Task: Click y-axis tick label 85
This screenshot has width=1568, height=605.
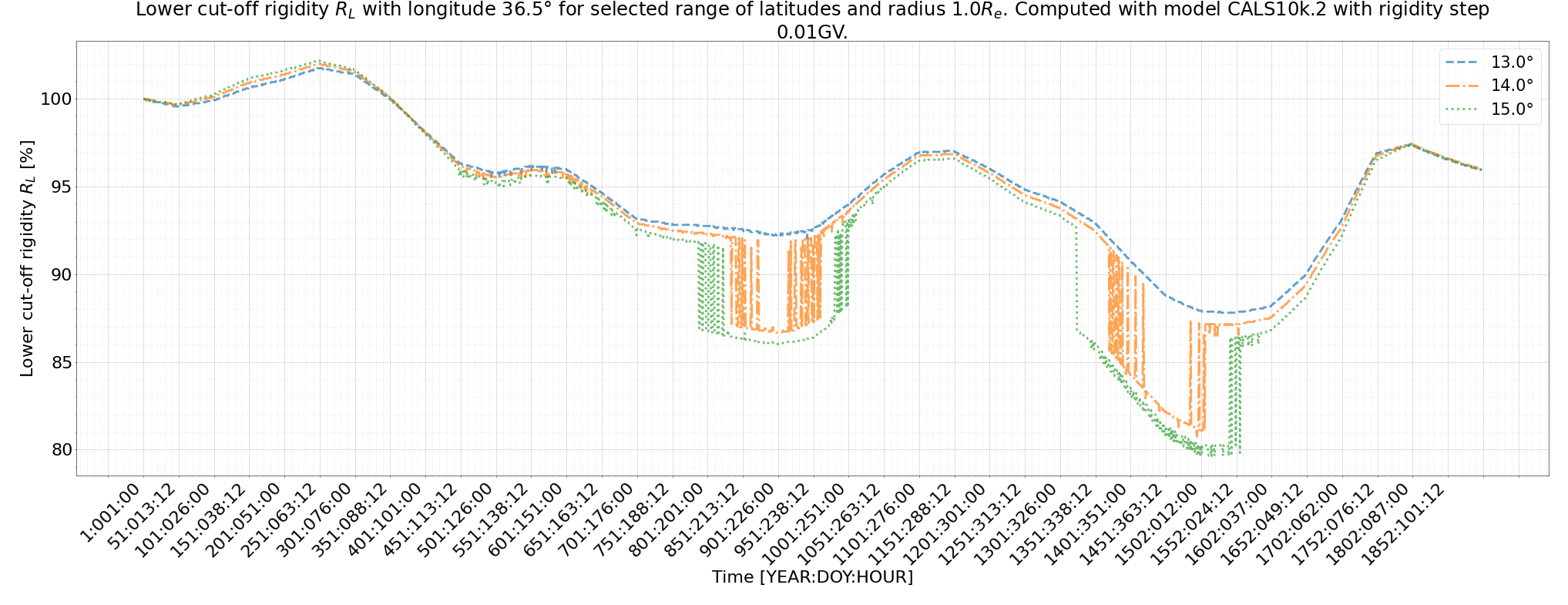Action: (60, 363)
